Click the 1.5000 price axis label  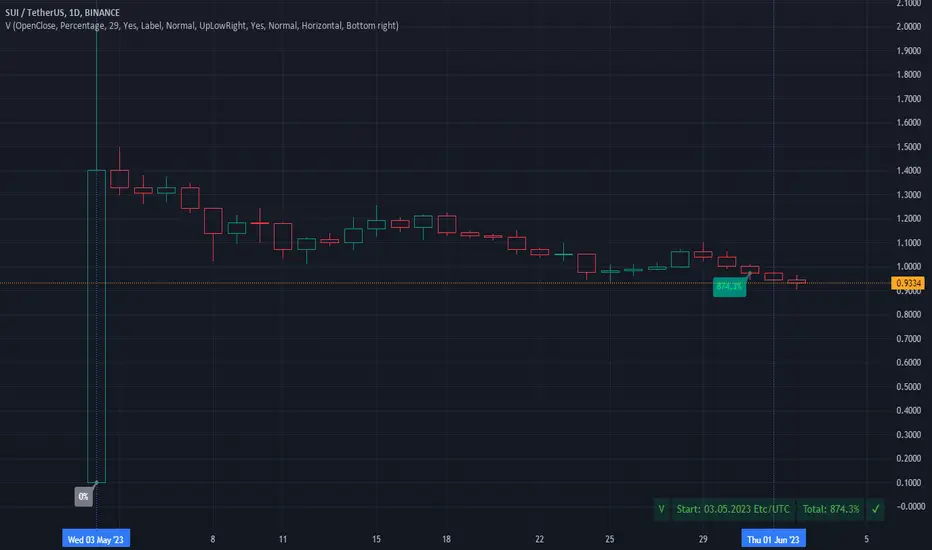(909, 147)
